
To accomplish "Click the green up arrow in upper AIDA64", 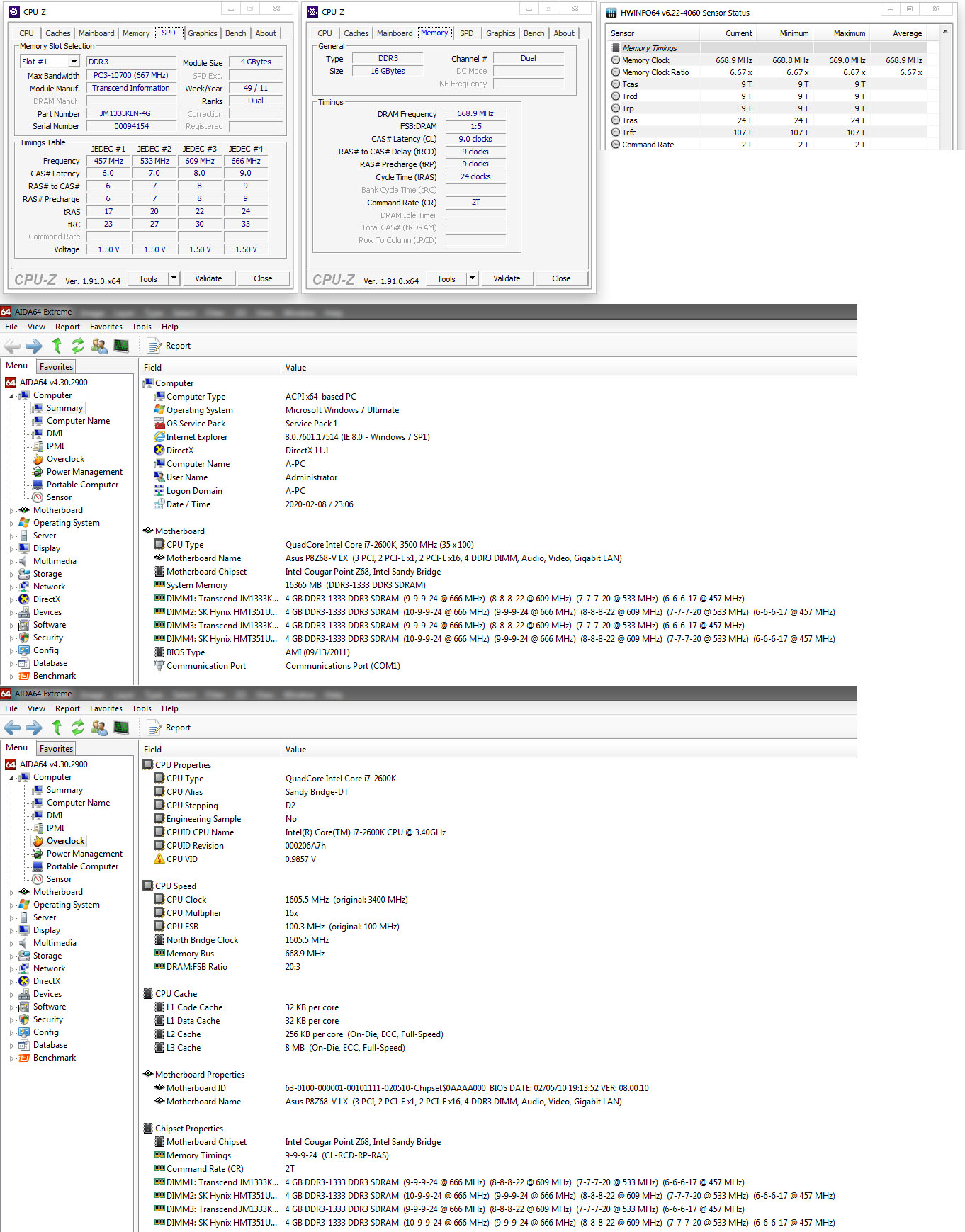I will click(x=57, y=346).
